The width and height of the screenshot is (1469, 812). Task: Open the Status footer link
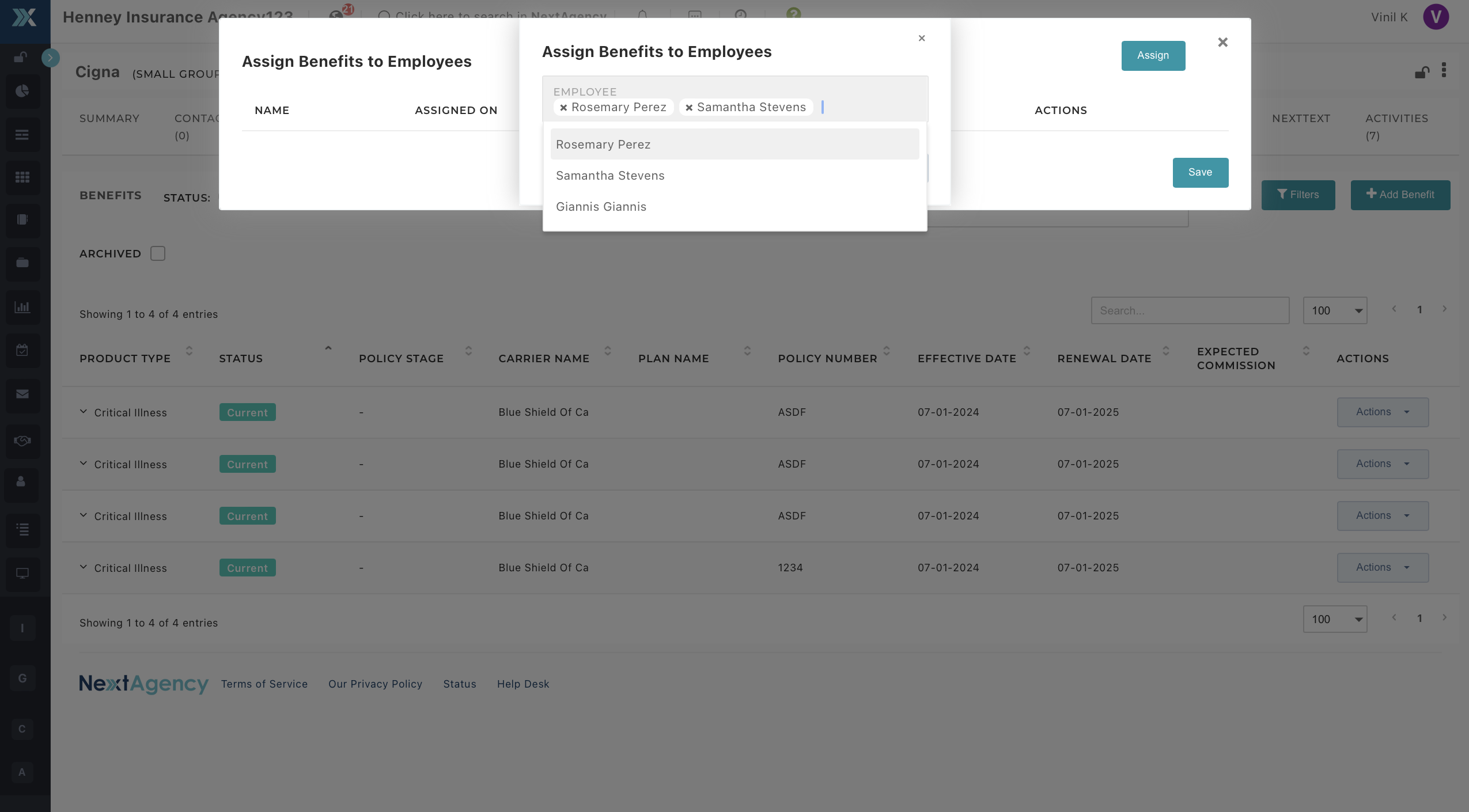pos(460,684)
